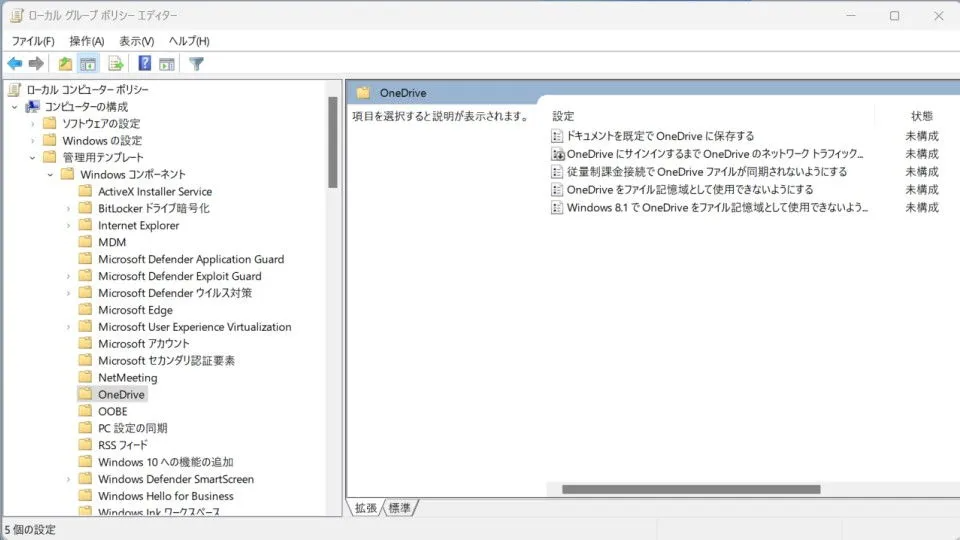Image resolution: width=960 pixels, height=540 pixels.
Task: Click the Filter funnel toolbar icon
Action: 197,63
